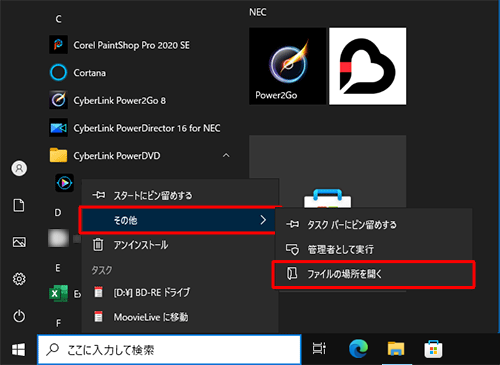Click ファイルの場所を開く menu item

374,274
